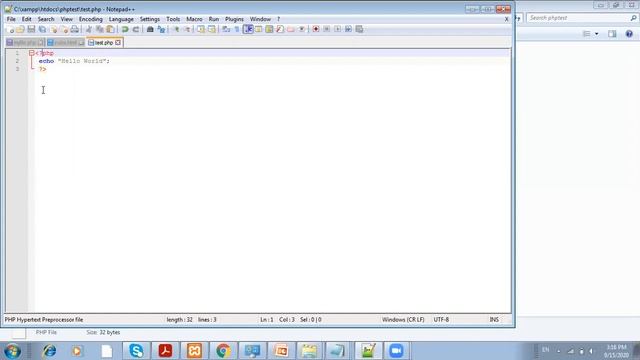Click the Zoom Out toolbar icon
640x360 pixels.
(187, 29)
